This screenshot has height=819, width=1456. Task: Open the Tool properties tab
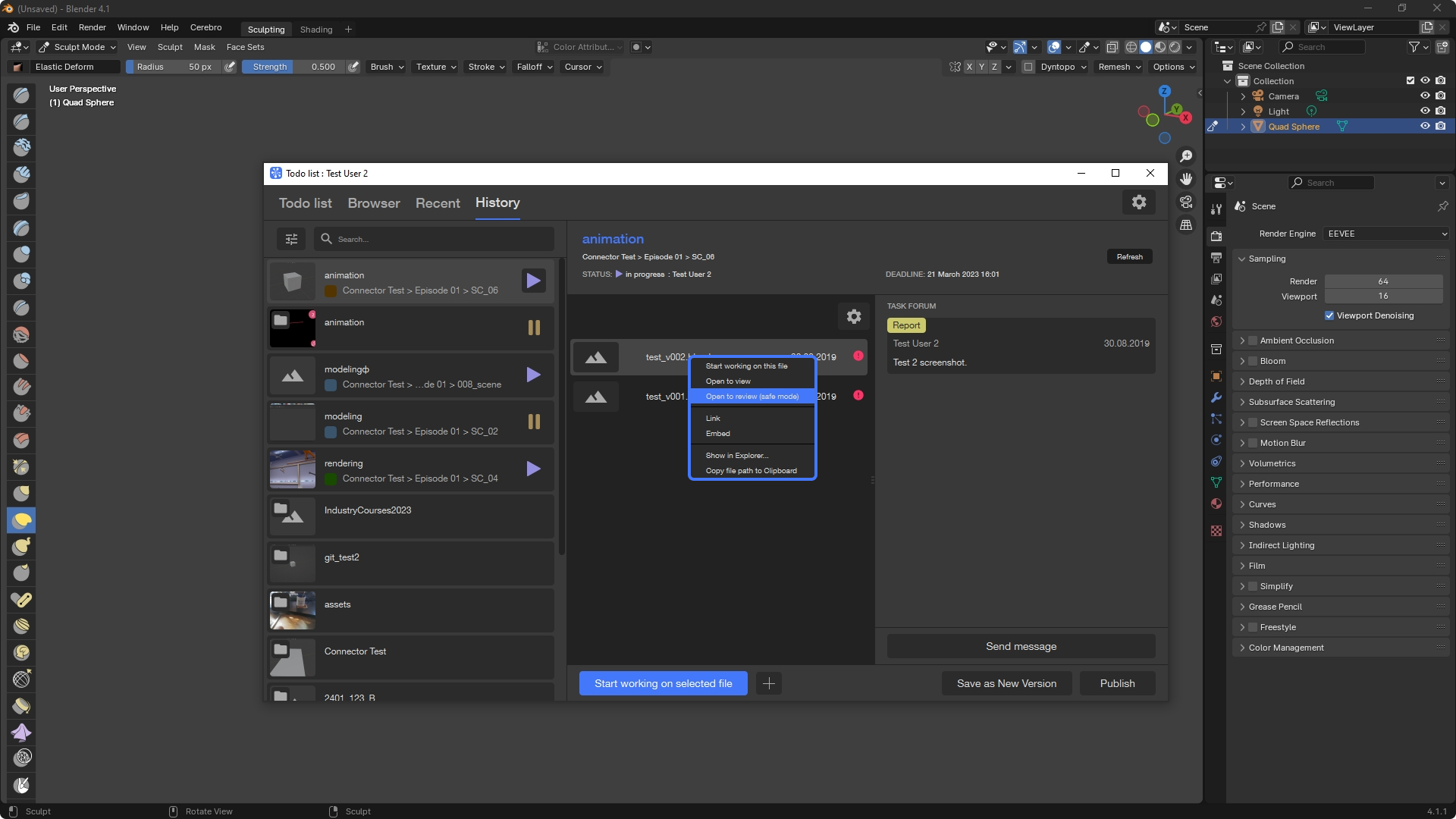[x=1216, y=209]
